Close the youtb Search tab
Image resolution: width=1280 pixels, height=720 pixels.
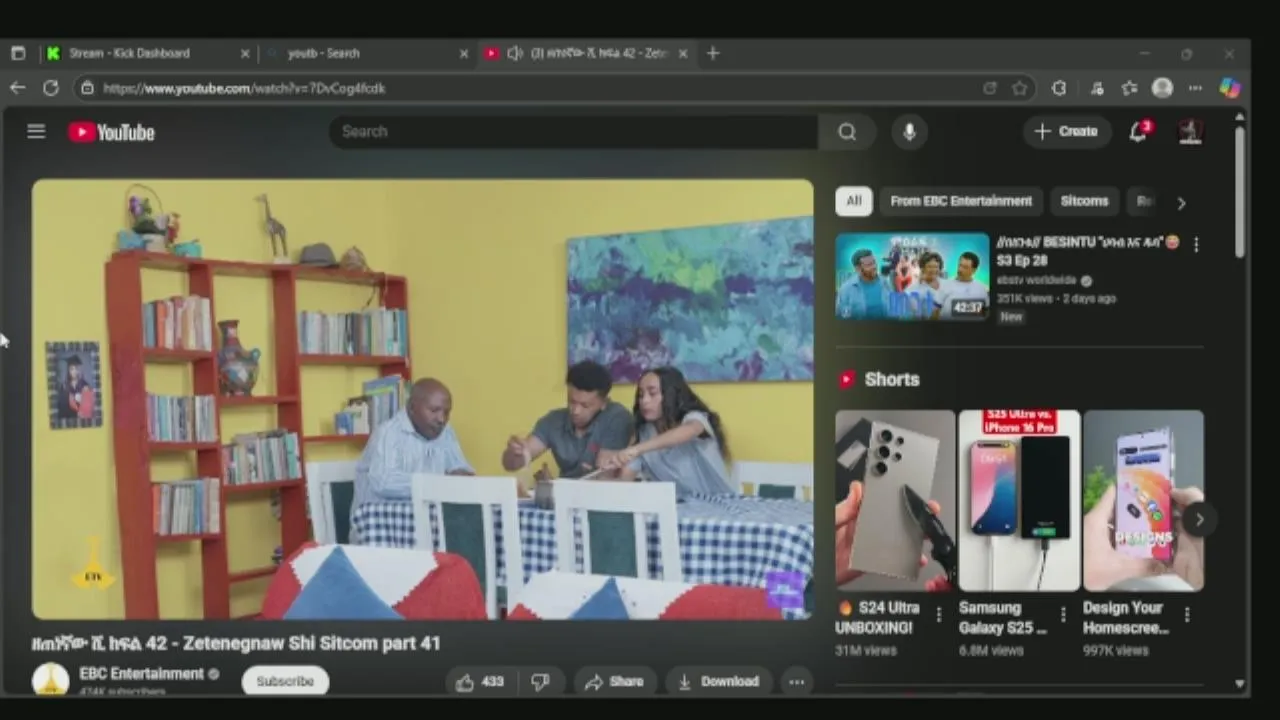coord(463,53)
